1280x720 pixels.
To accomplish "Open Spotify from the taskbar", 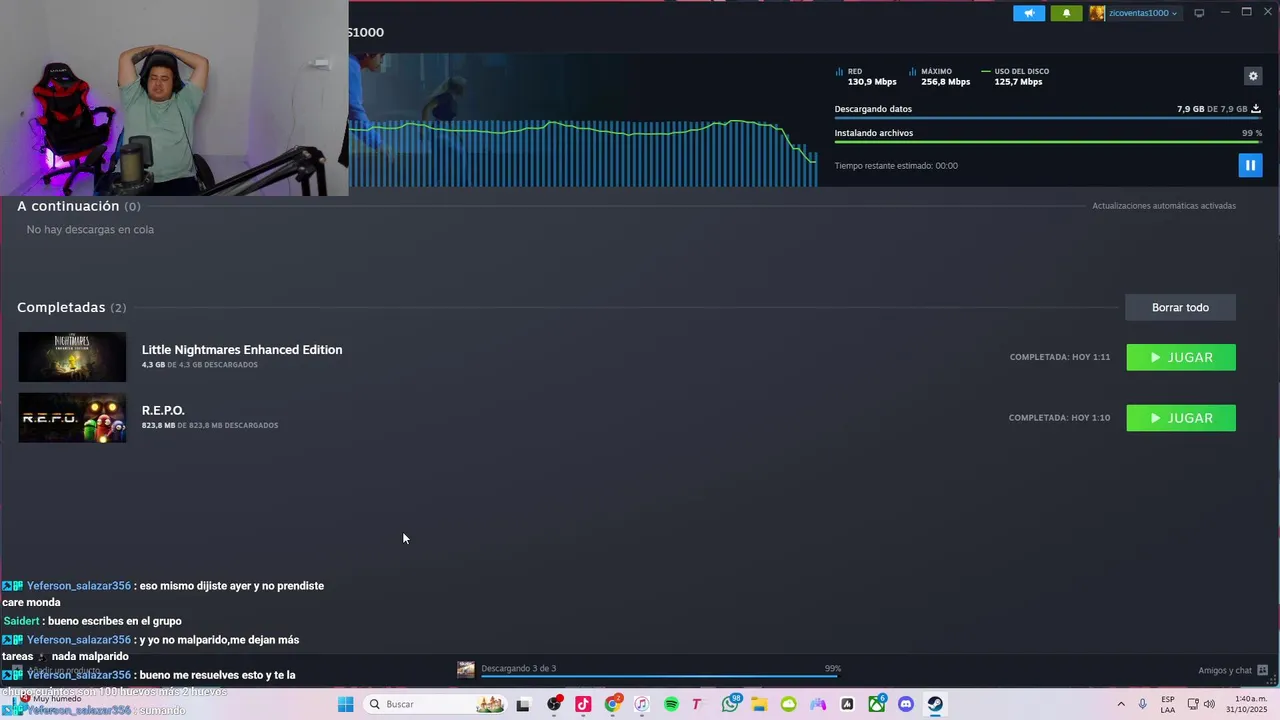I will [671, 704].
